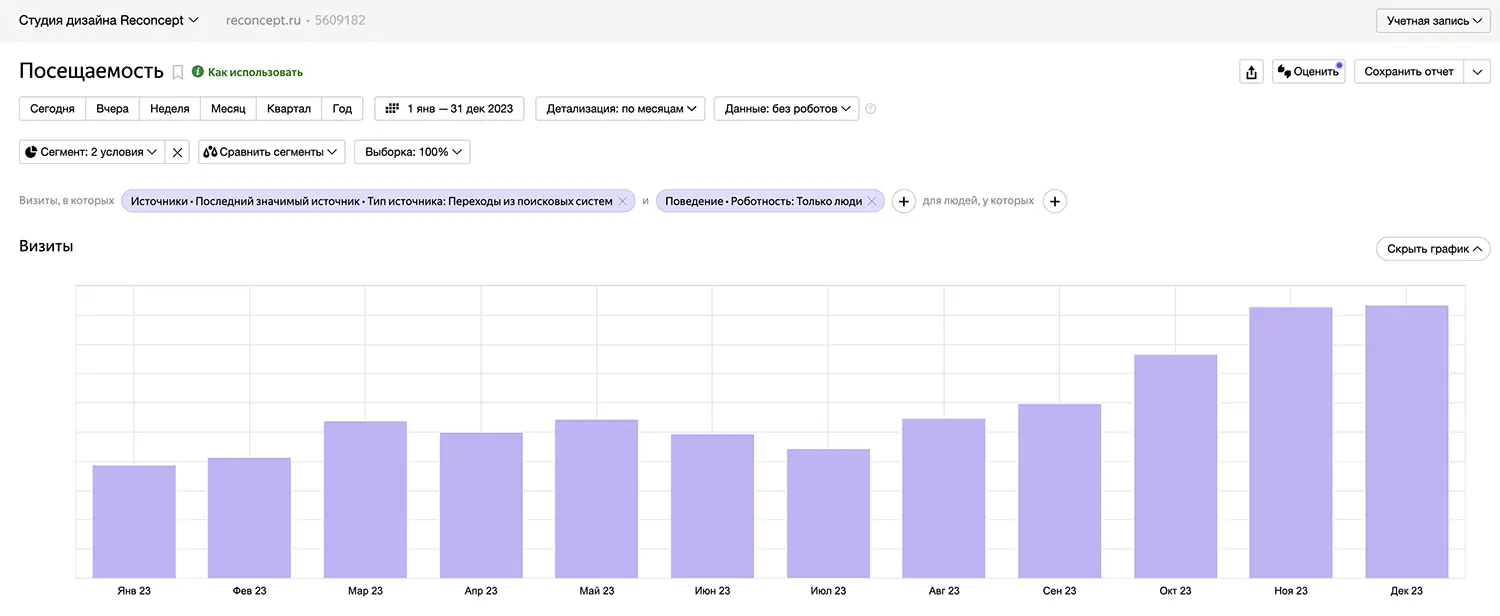This screenshot has width=1500, height=616.
Task: Select the Год period
Action: (342, 109)
